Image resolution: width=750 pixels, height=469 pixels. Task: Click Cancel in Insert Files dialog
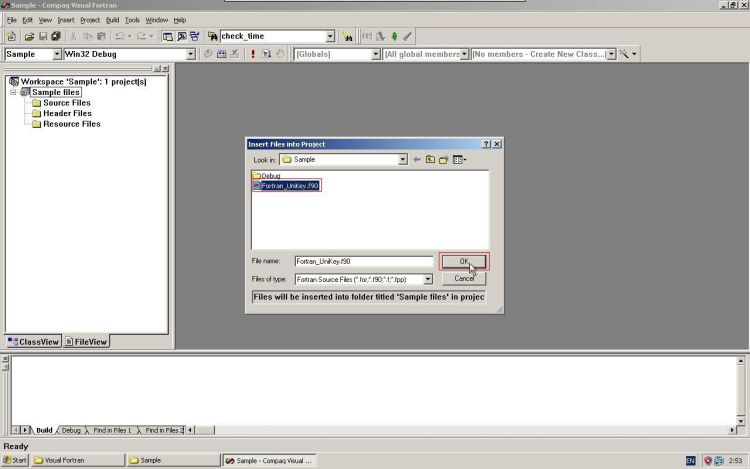[463, 278]
